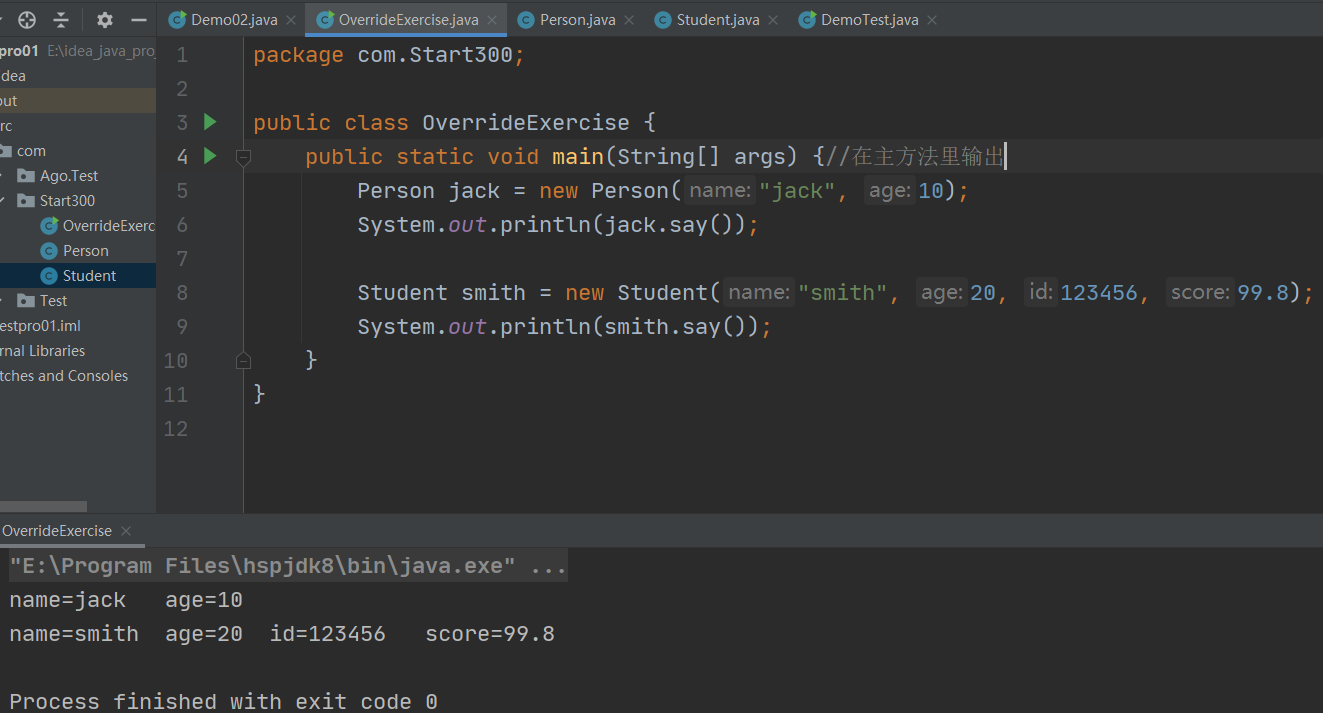The width and height of the screenshot is (1323, 713).
Task: Hide the Project panel with the minus icon
Action: pyautogui.click(x=139, y=19)
